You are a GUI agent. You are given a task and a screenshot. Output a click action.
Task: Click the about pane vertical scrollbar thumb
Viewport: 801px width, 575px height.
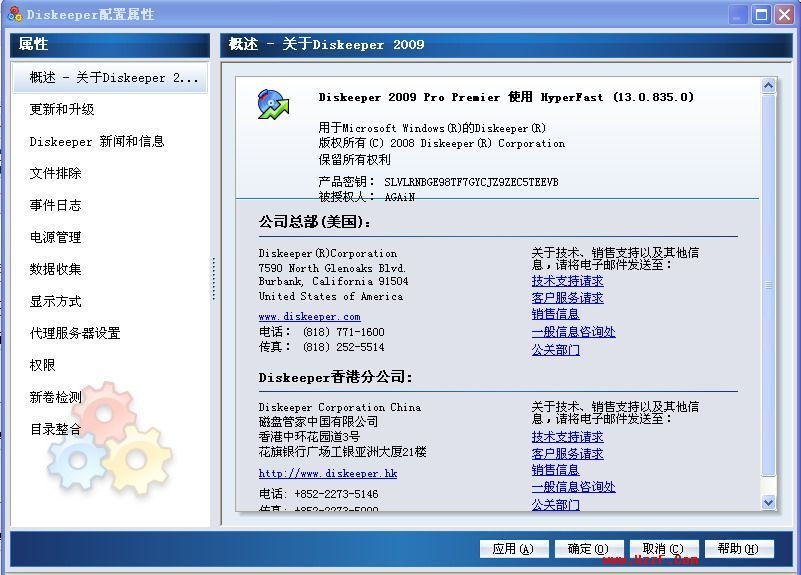[768, 285]
